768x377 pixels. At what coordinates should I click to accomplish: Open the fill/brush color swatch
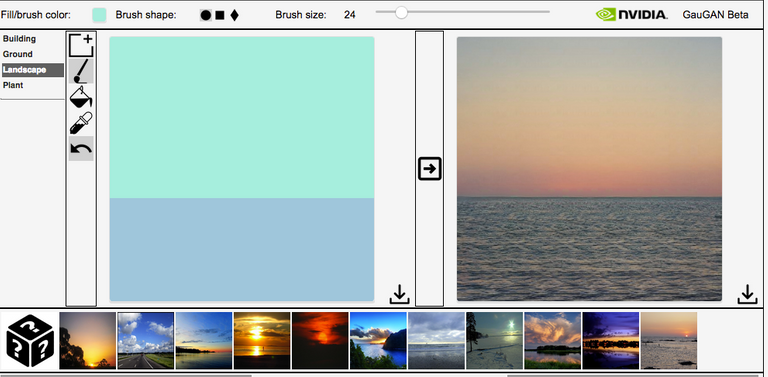click(99, 15)
